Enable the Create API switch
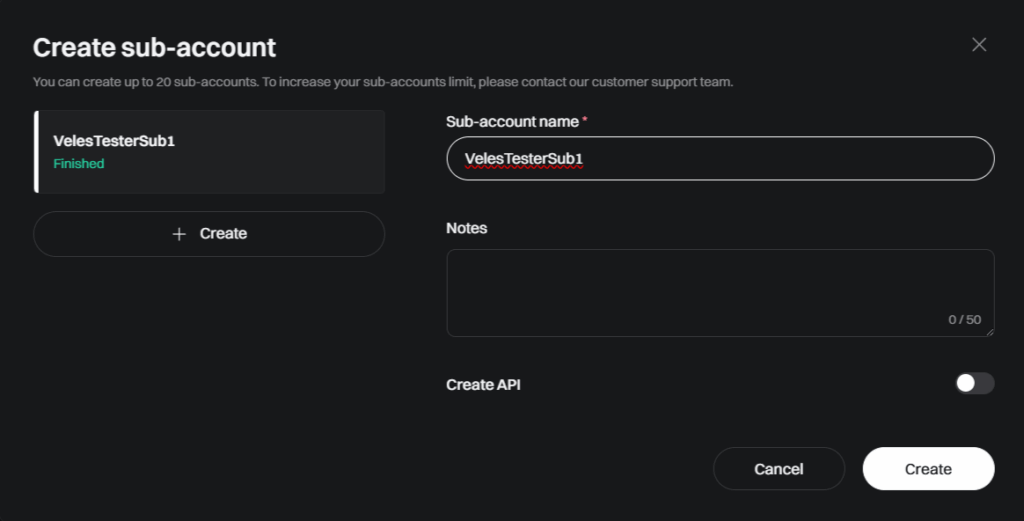The height and width of the screenshot is (521, 1024). (x=974, y=383)
